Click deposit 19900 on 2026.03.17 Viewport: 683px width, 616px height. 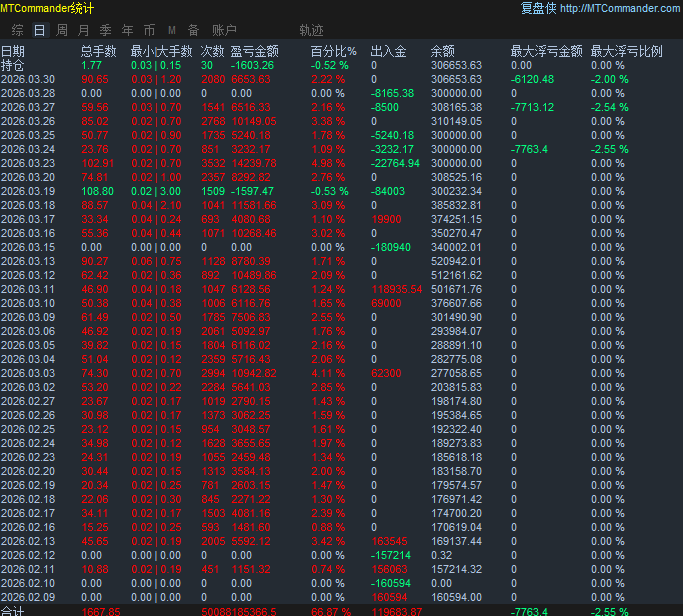[x=386, y=219]
